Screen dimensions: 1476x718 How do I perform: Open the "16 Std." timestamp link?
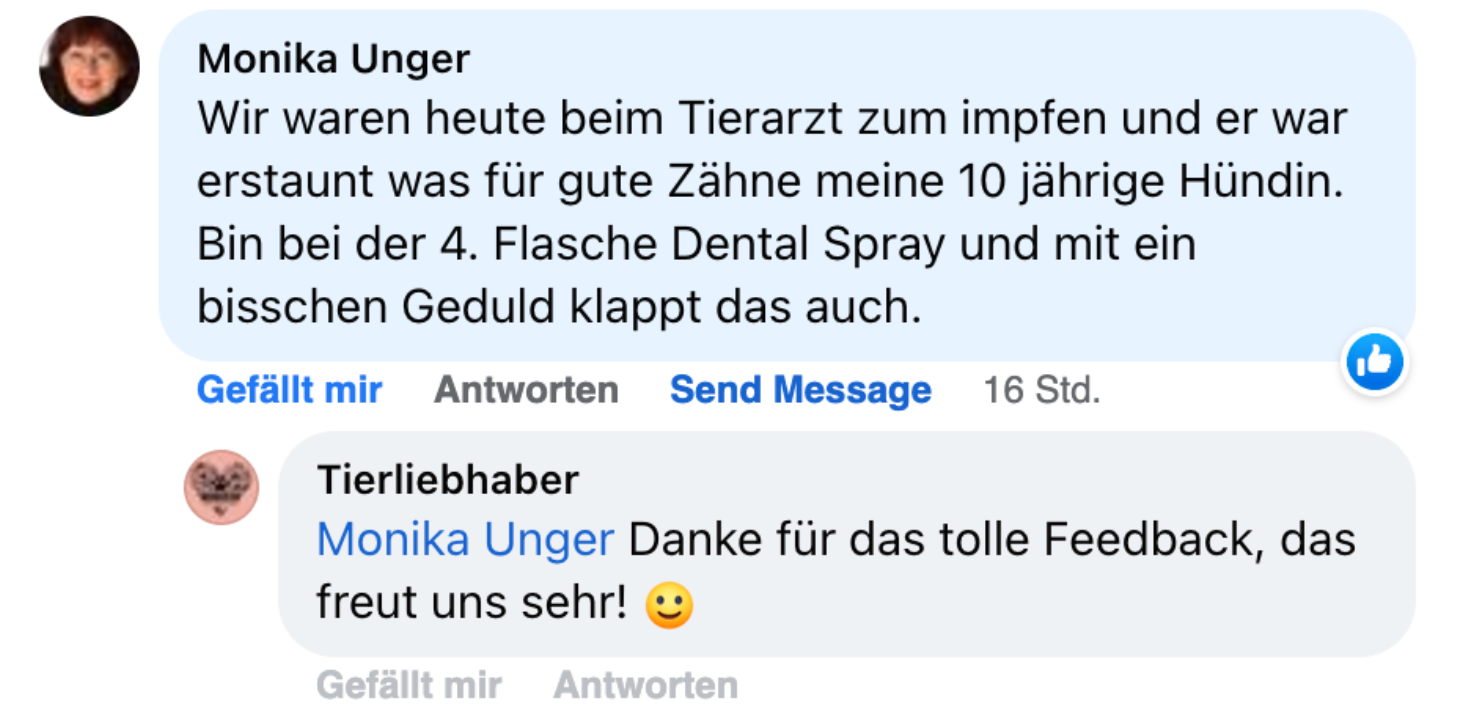click(x=1041, y=389)
